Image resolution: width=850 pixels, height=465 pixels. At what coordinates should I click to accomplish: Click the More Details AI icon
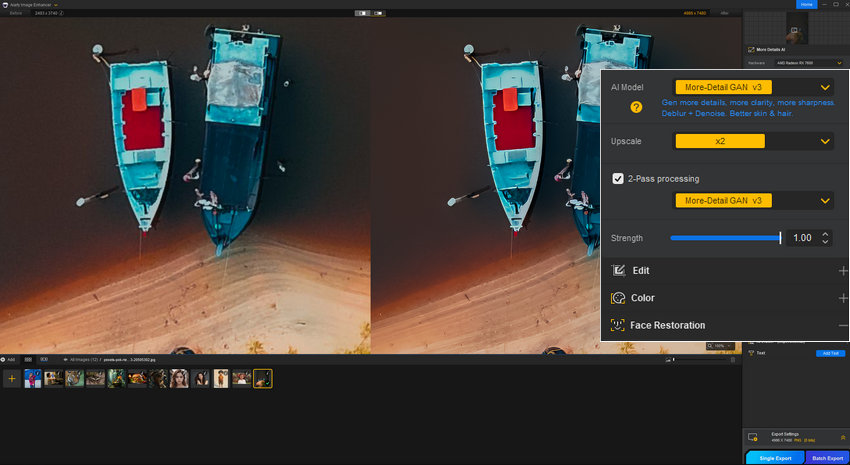pyautogui.click(x=751, y=49)
